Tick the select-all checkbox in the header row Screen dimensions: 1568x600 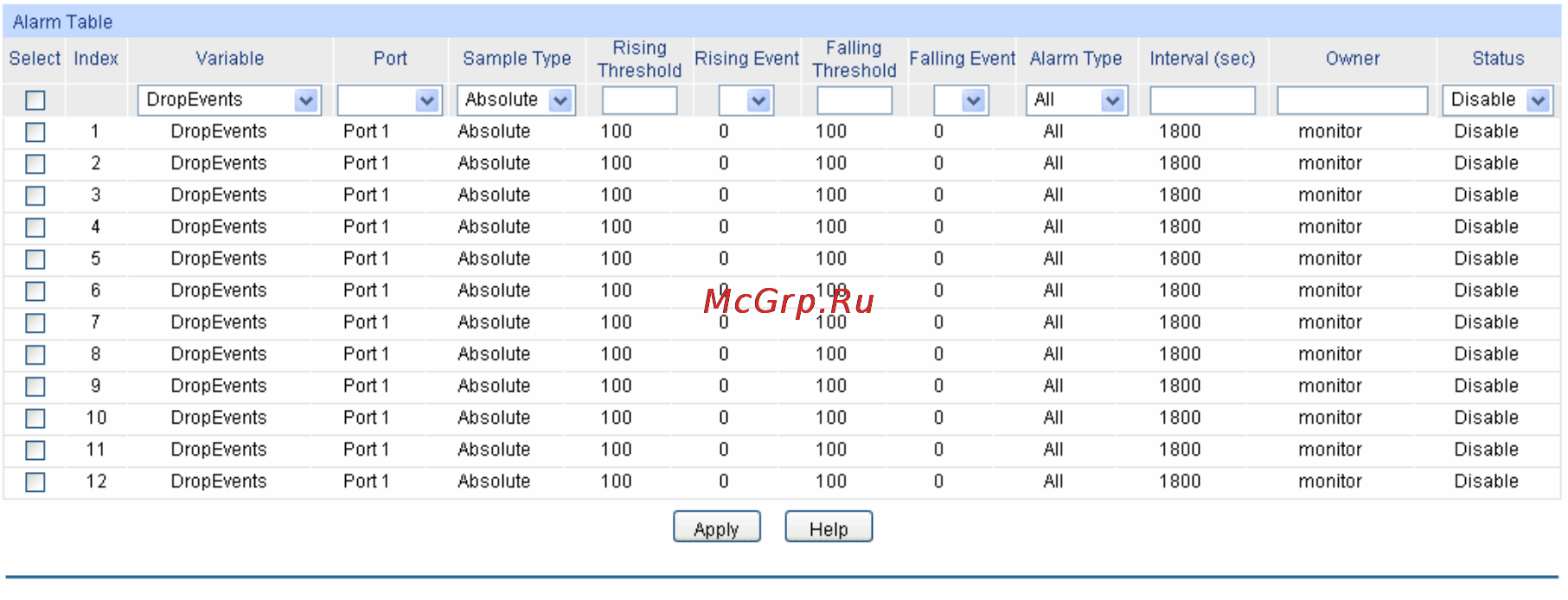[x=35, y=100]
